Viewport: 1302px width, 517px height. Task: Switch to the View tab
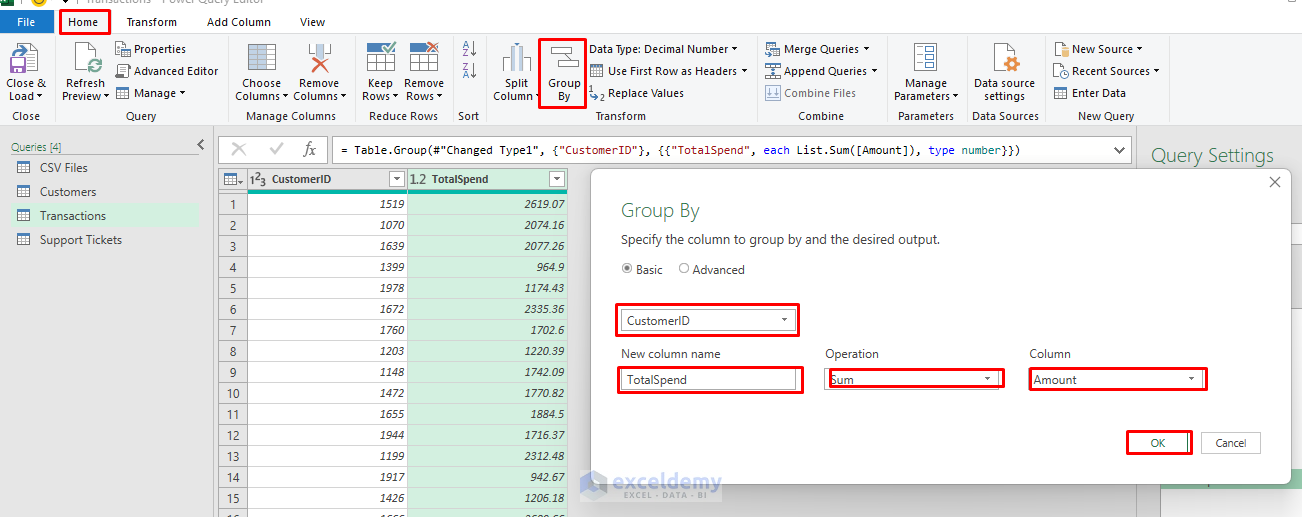click(312, 22)
